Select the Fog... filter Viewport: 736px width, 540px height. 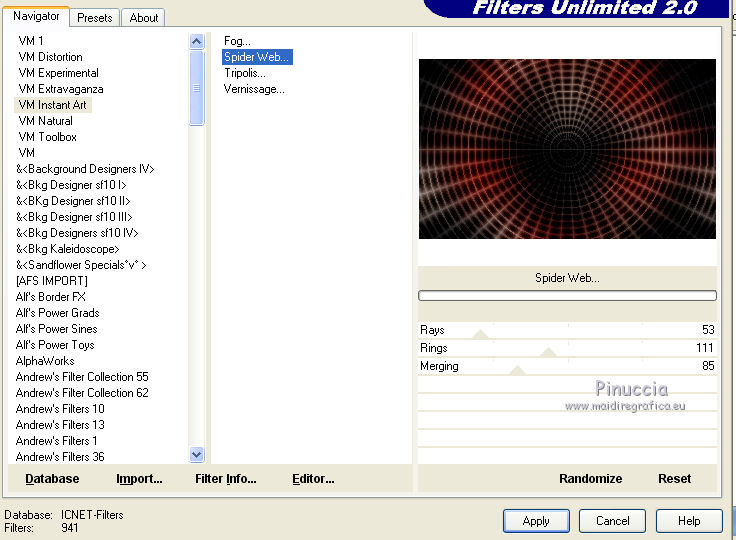tap(237, 41)
